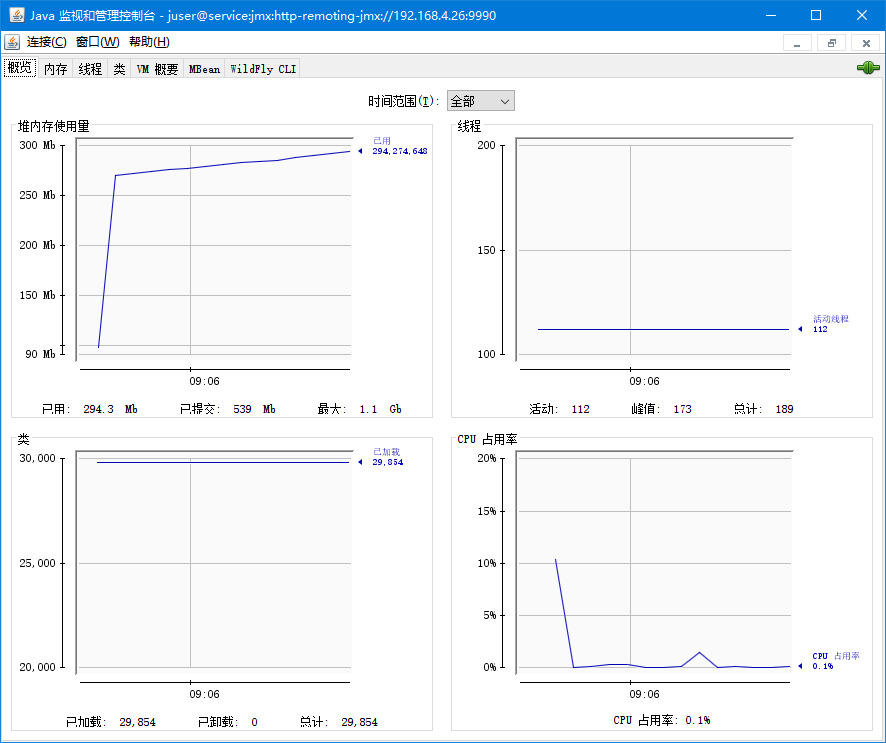Click inside the 线程 chart
The height and width of the screenshot is (743, 886).
654,249
